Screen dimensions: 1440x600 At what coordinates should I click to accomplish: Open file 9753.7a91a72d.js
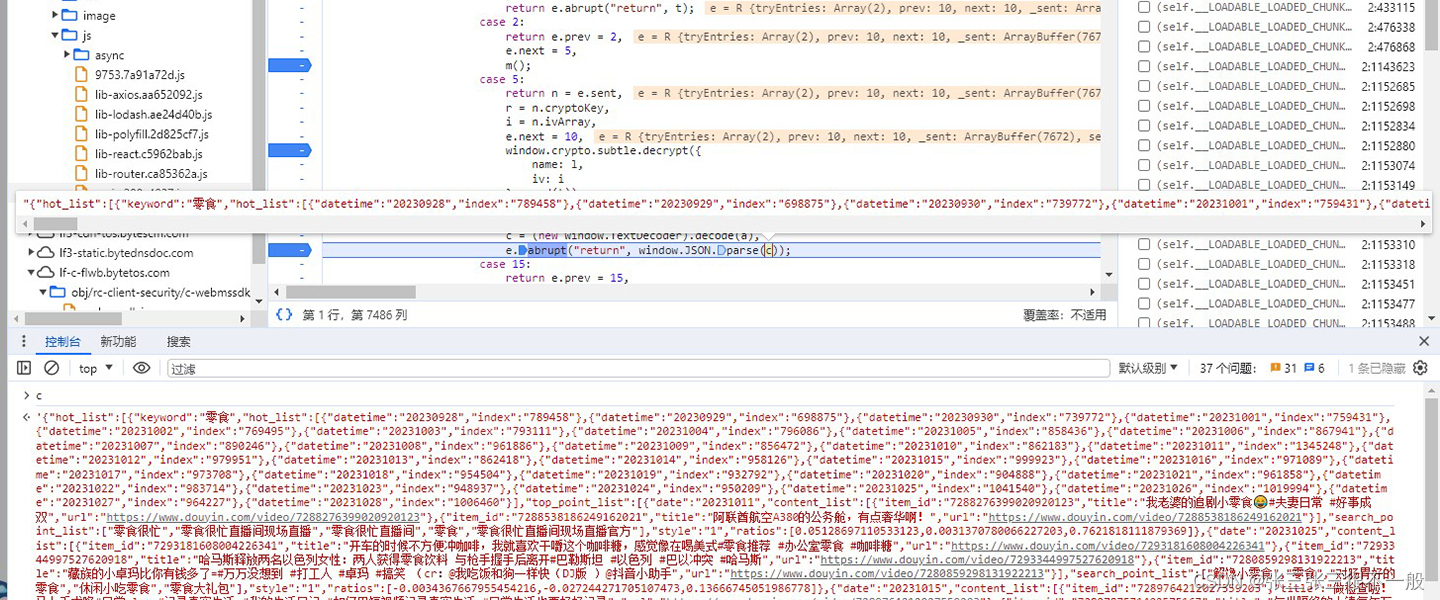pyautogui.click(x=139, y=75)
